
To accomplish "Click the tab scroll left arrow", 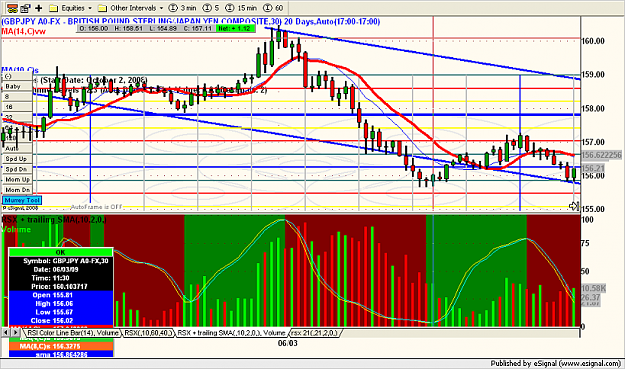I will coord(6,332).
